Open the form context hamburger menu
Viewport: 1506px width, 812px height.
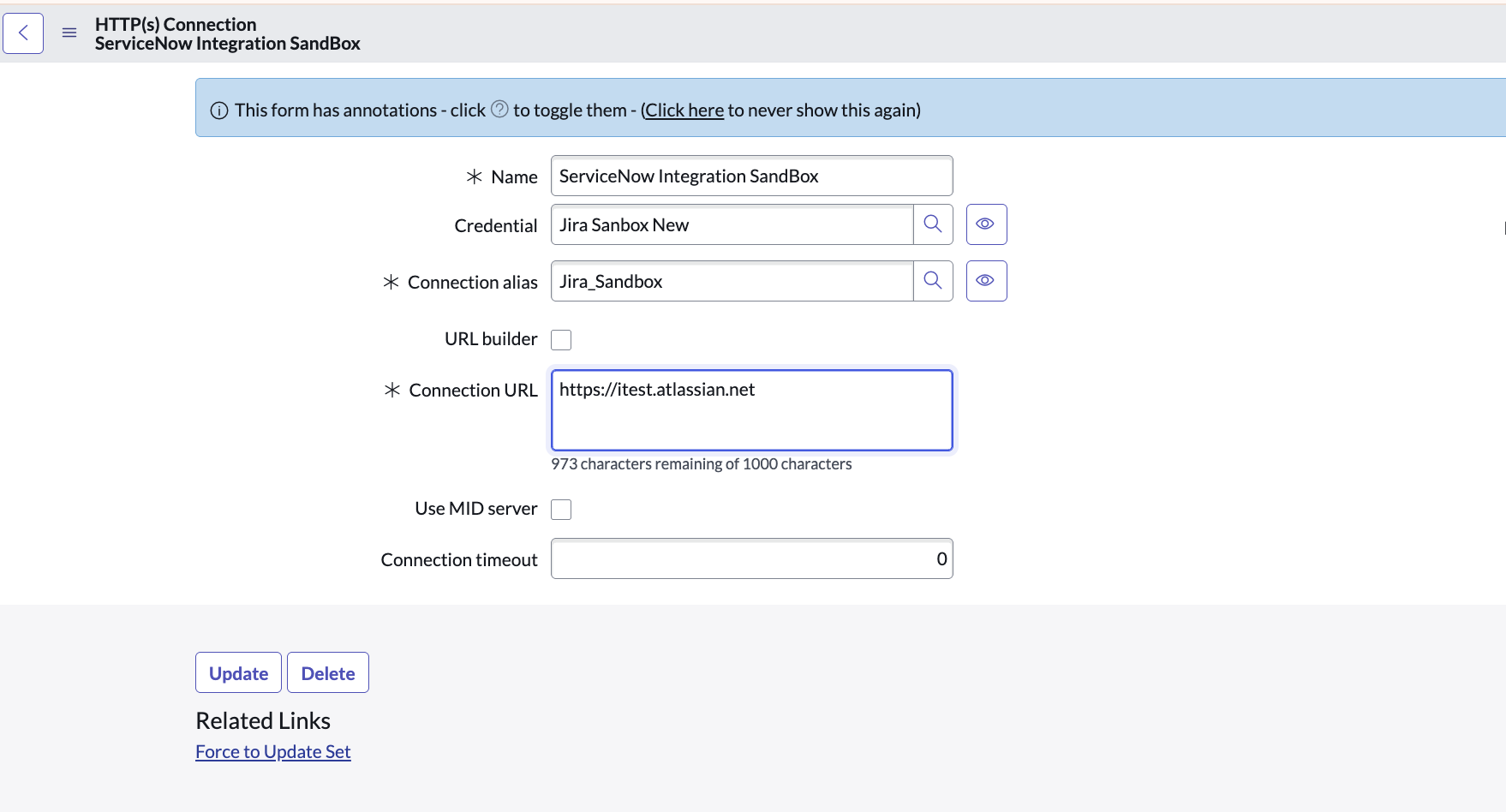point(69,33)
